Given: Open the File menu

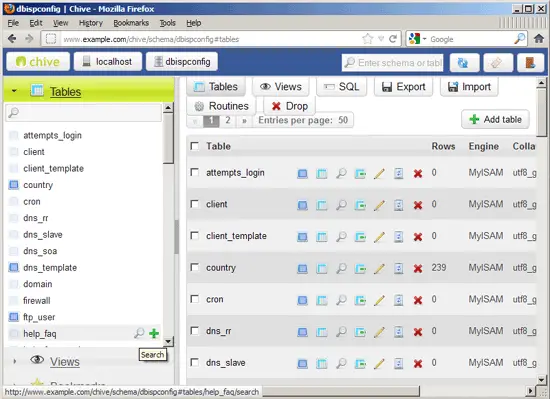Looking at the screenshot, I should [x=13, y=23].
